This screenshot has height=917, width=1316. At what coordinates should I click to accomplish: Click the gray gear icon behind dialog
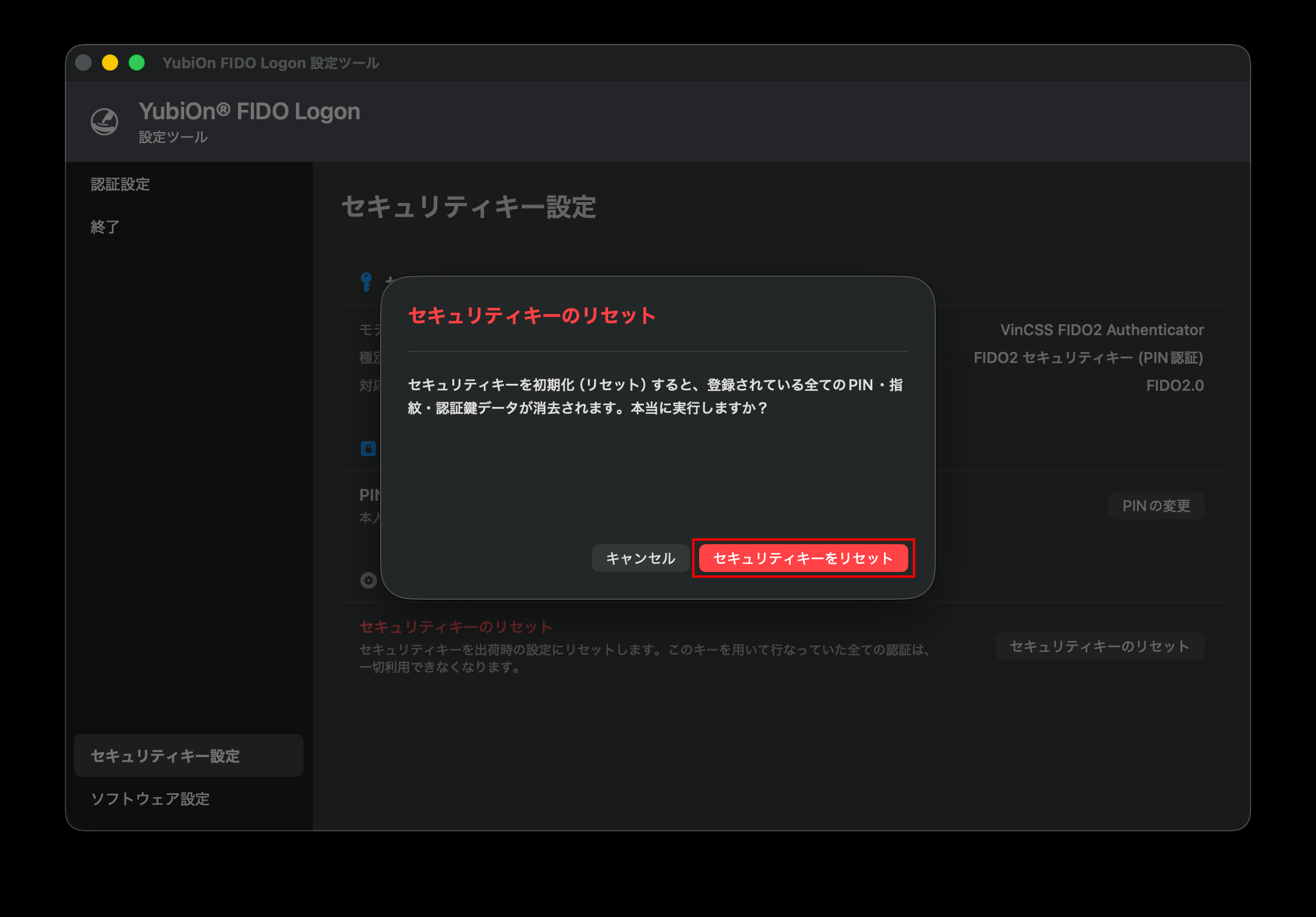pyautogui.click(x=368, y=580)
